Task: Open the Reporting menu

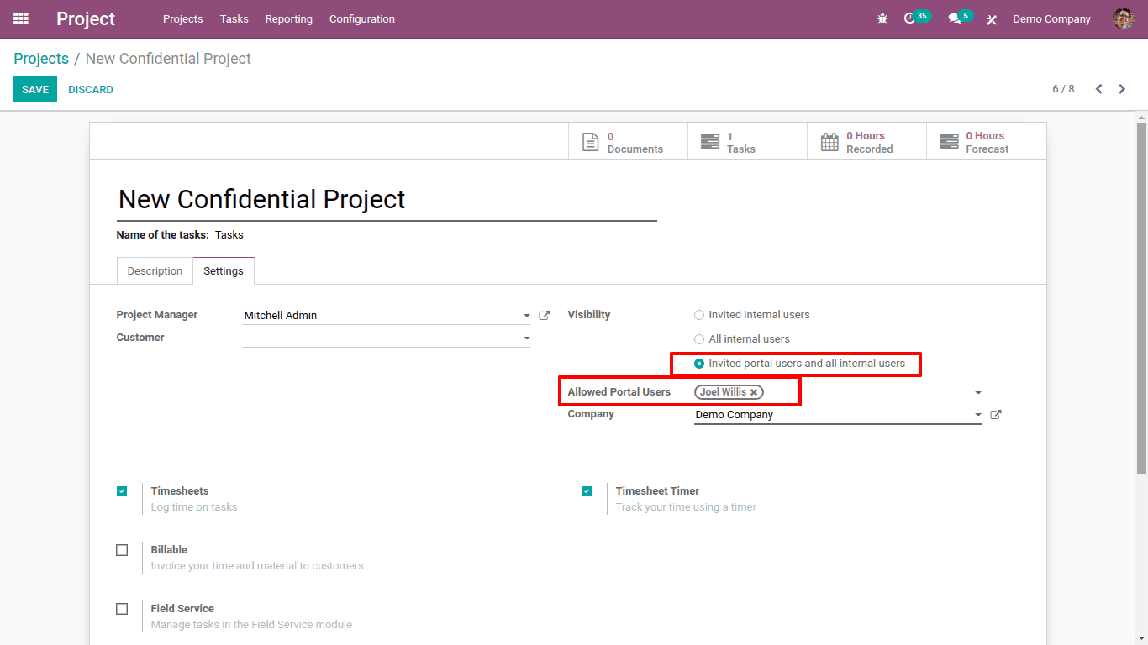Action: (x=288, y=19)
